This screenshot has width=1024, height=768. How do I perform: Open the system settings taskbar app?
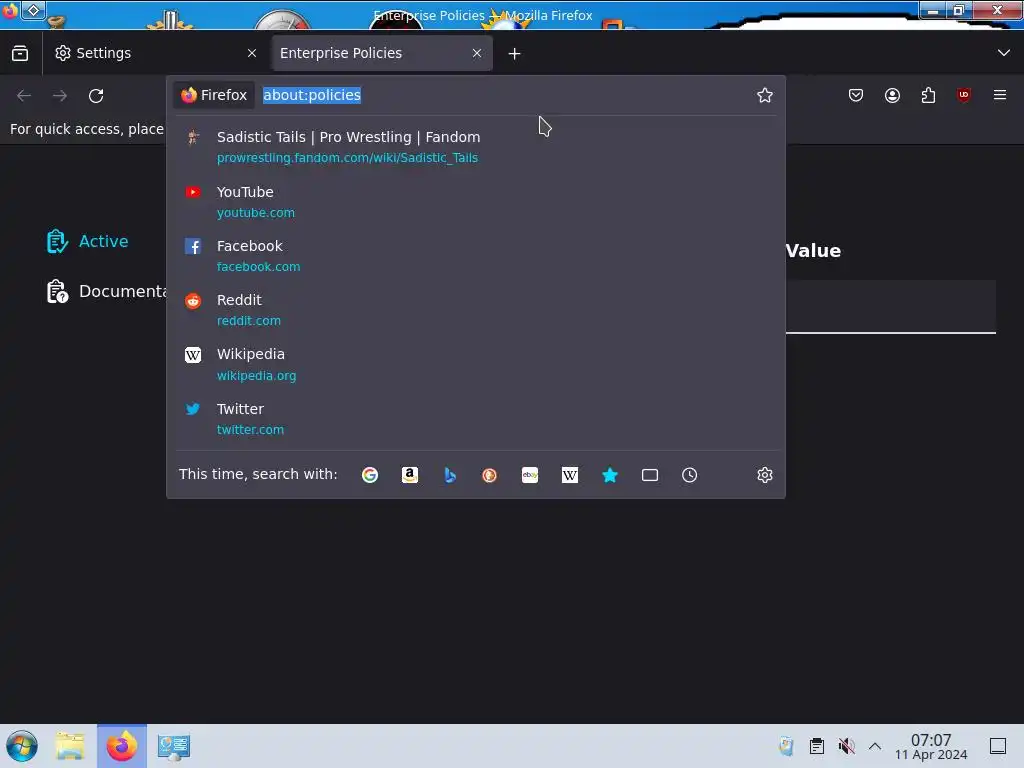pyautogui.click(x=174, y=746)
